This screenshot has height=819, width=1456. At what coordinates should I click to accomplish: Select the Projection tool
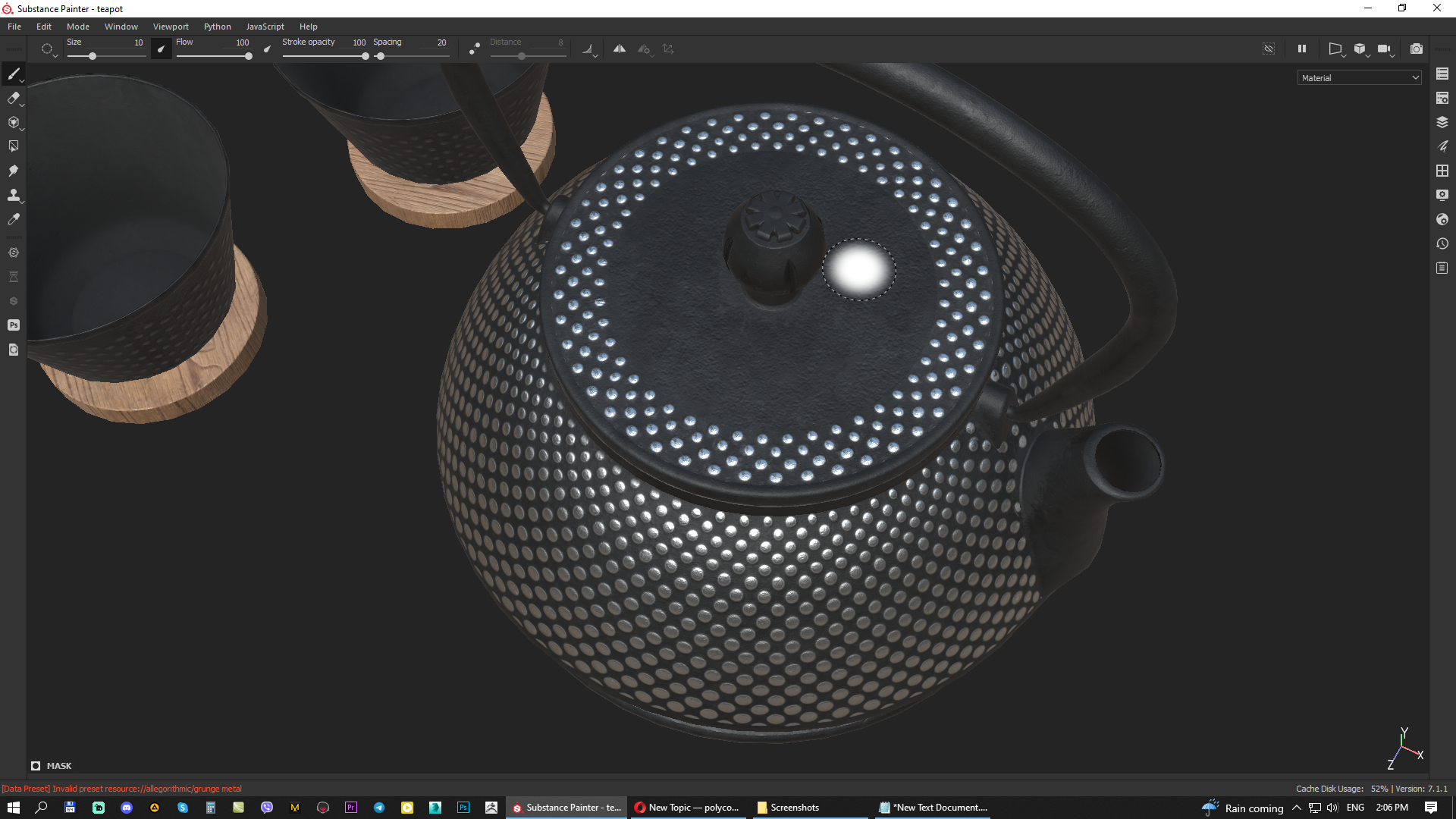pos(13,122)
